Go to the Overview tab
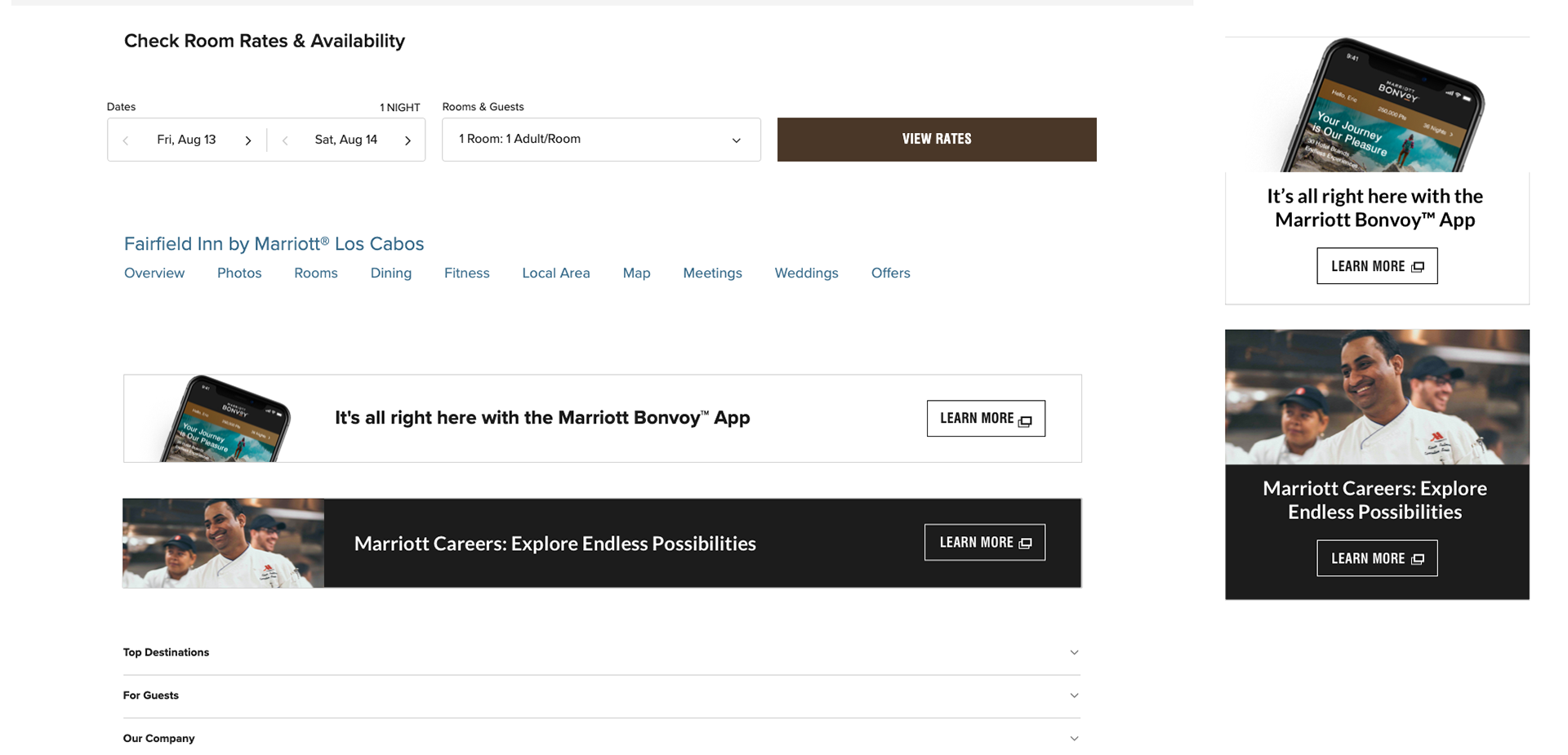This screenshot has width=1568, height=755. pyautogui.click(x=154, y=273)
